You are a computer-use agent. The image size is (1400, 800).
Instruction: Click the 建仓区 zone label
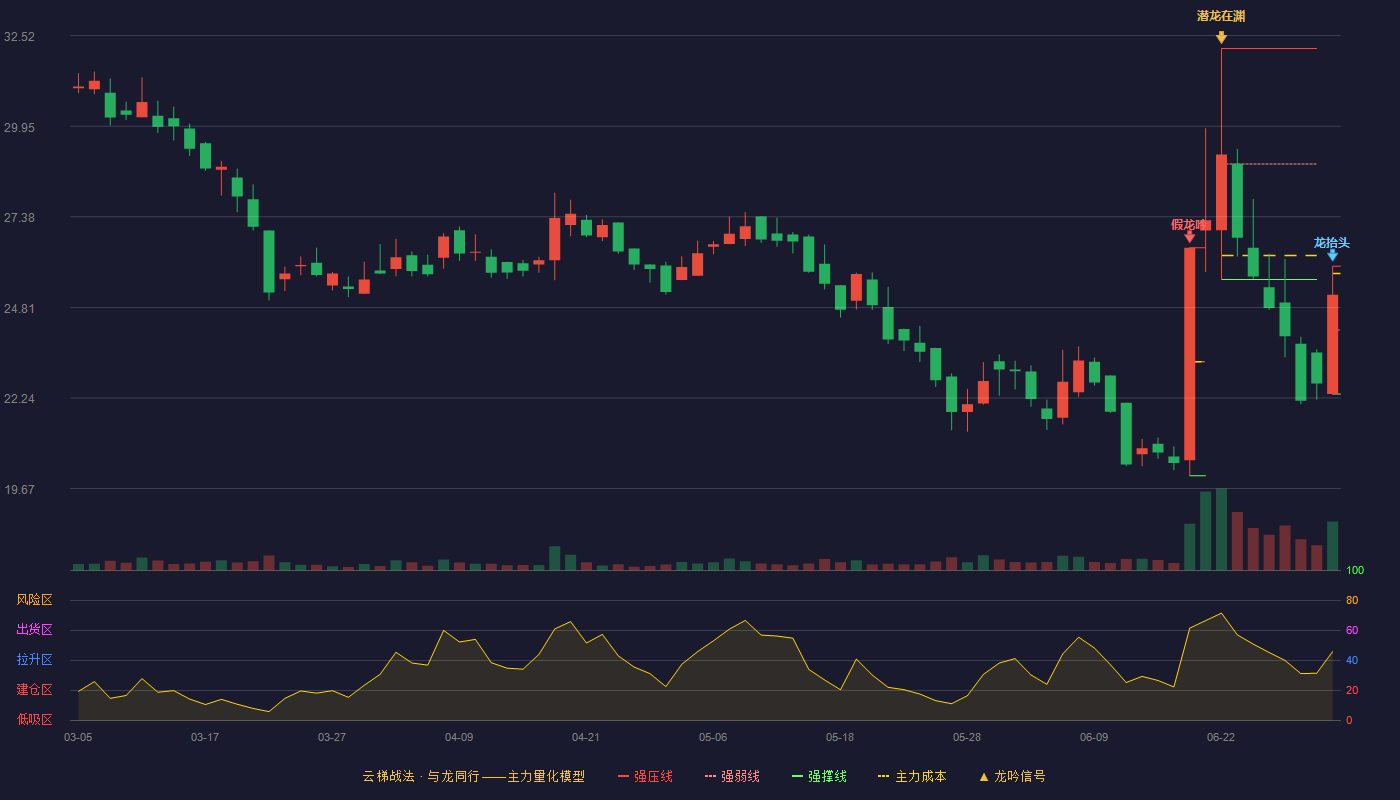(34, 690)
